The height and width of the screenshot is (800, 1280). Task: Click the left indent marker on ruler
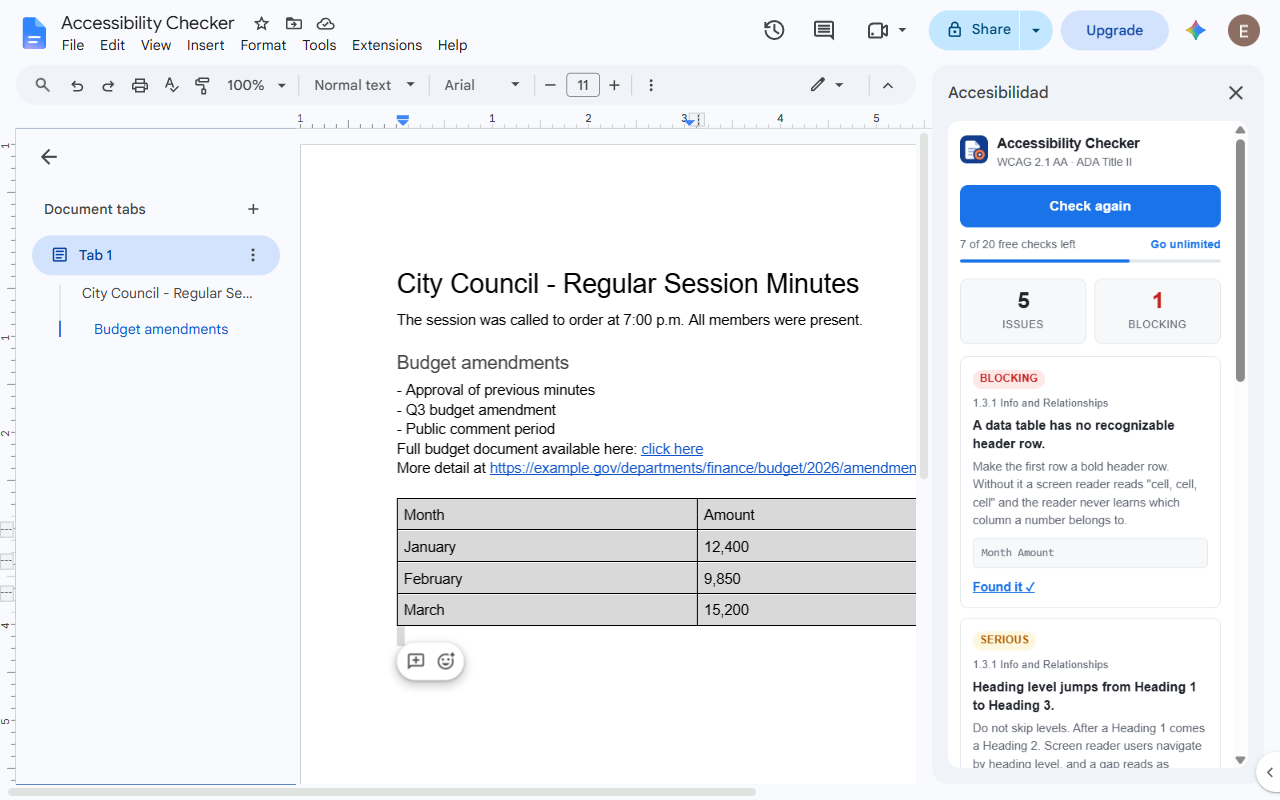point(403,120)
